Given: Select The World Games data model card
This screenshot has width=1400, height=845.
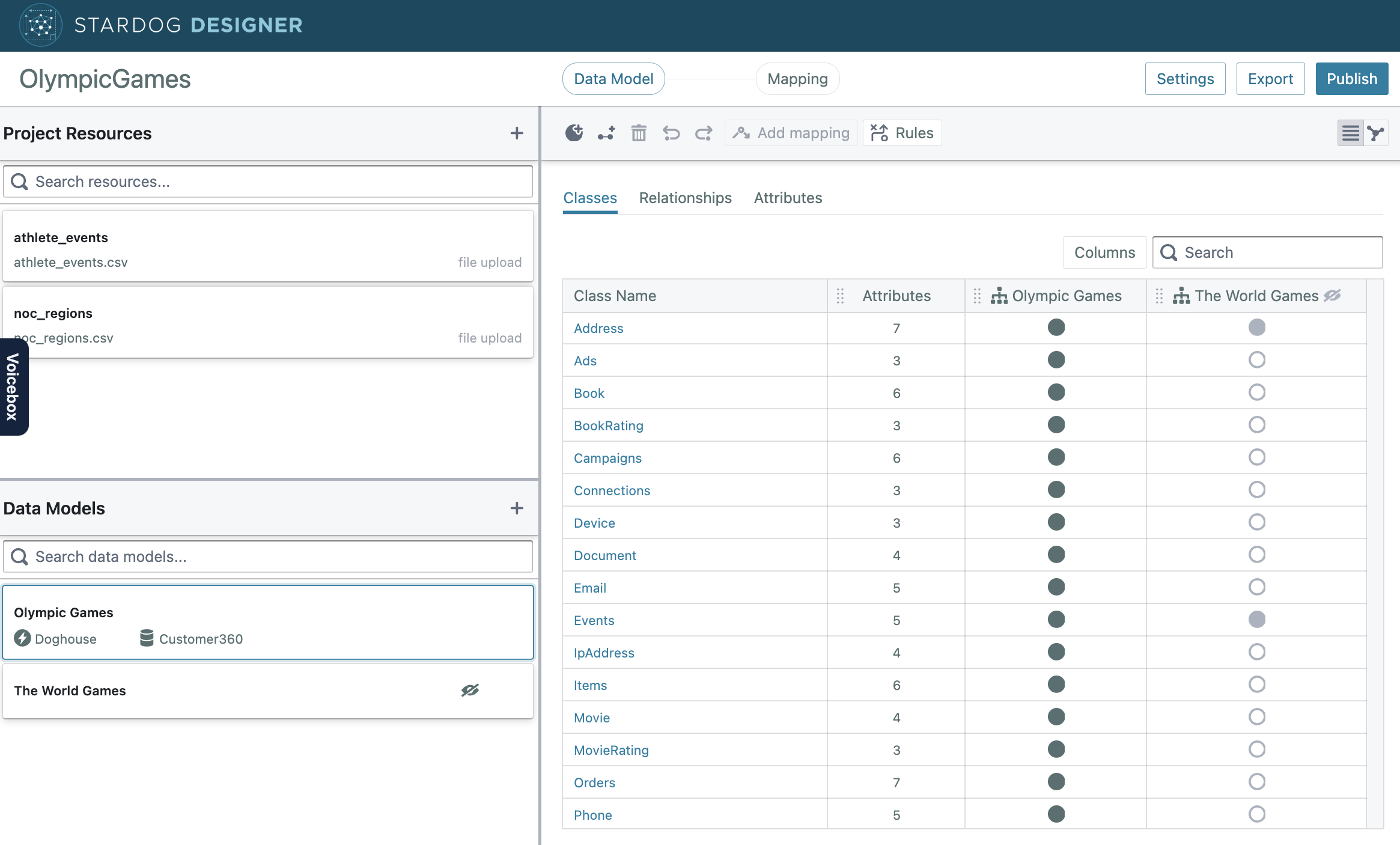Looking at the screenshot, I should 268,691.
